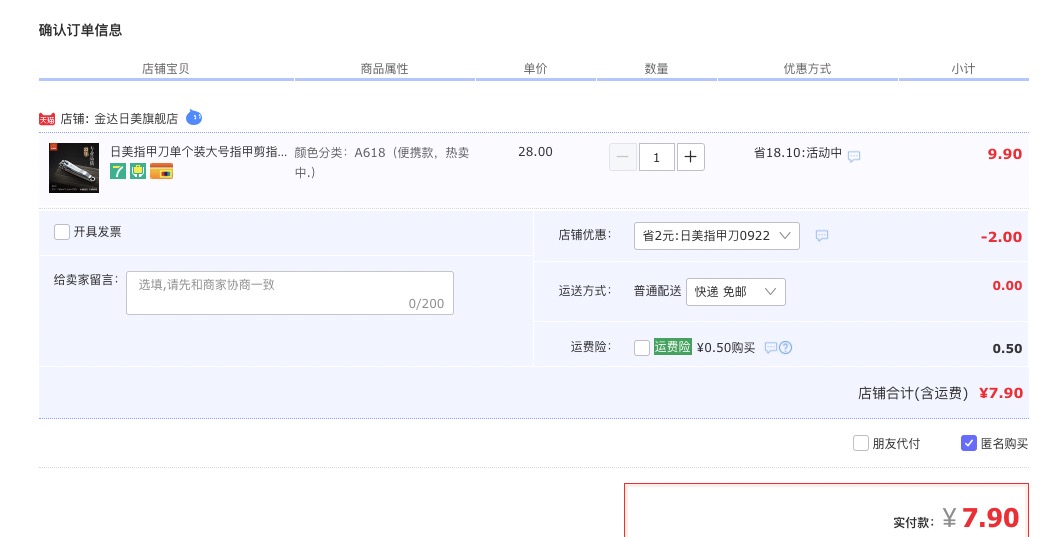
Task: Check the 开具发票 invoice checkbox
Action: point(62,232)
